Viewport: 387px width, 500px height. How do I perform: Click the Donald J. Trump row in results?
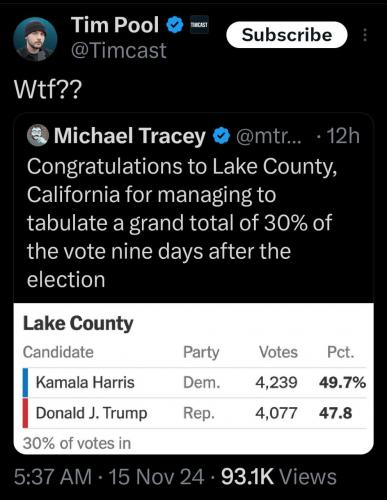pyautogui.click(x=194, y=413)
